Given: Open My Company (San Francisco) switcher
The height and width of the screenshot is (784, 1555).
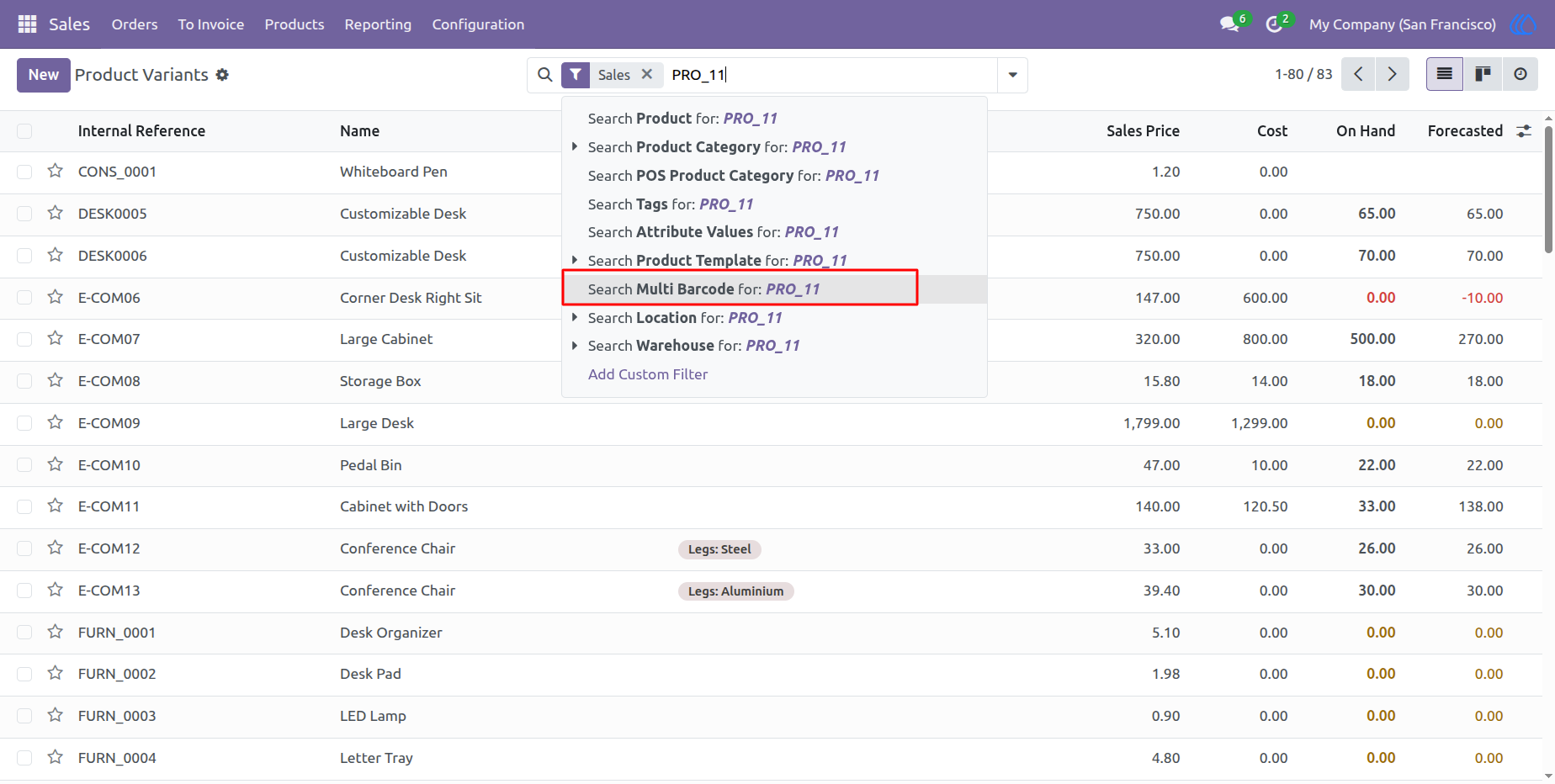Looking at the screenshot, I should click(1402, 24).
